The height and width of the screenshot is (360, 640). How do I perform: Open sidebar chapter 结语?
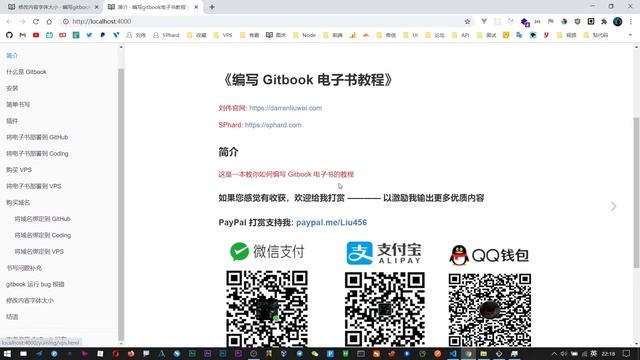(12, 317)
